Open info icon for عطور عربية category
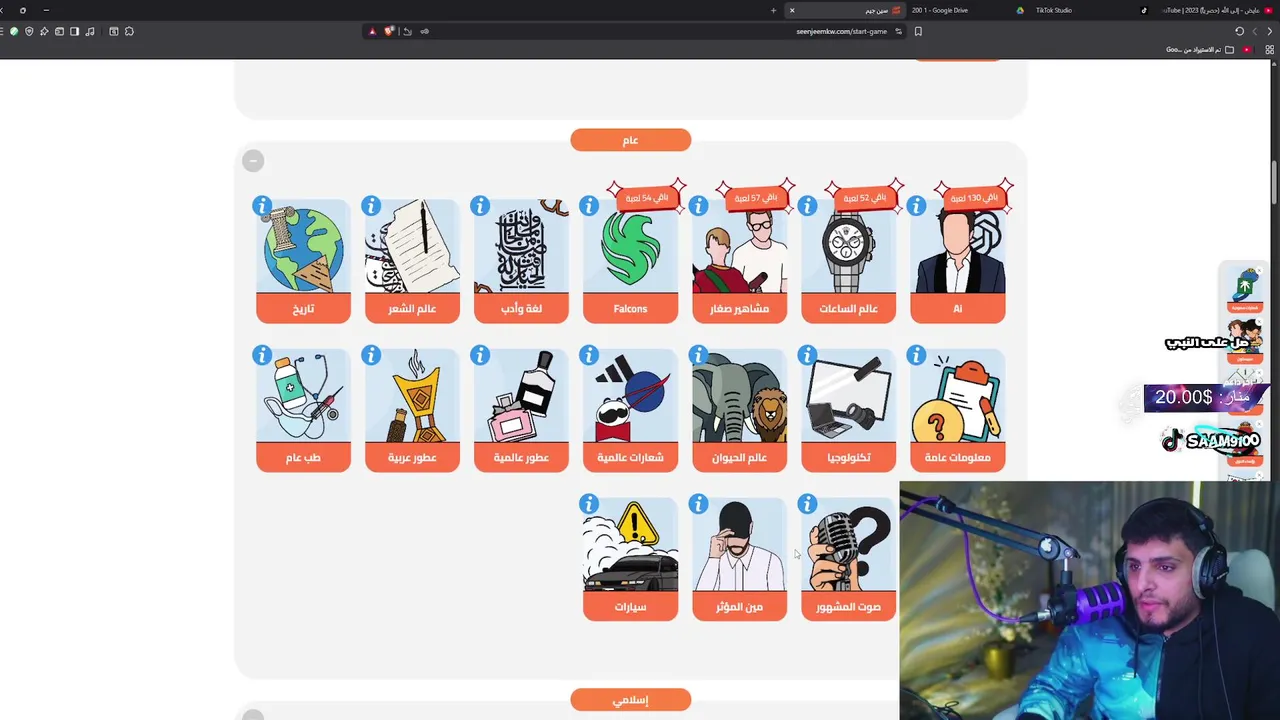The width and height of the screenshot is (1280, 720). click(x=371, y=355)
